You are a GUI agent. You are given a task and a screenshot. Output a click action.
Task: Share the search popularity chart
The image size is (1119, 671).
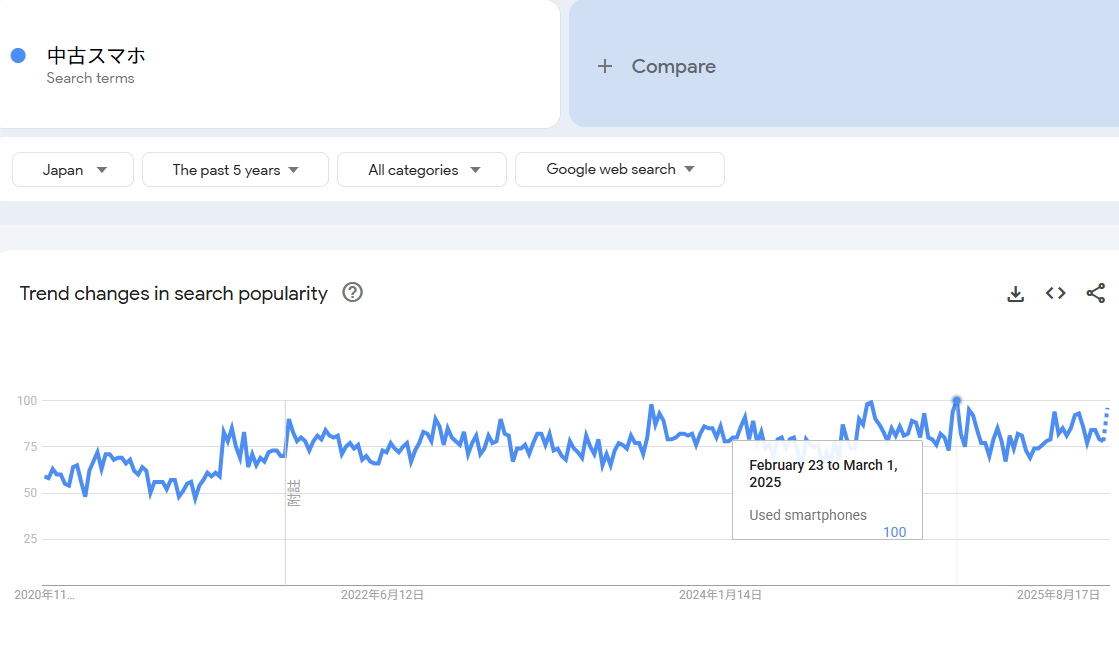[x=1096, y=293]
